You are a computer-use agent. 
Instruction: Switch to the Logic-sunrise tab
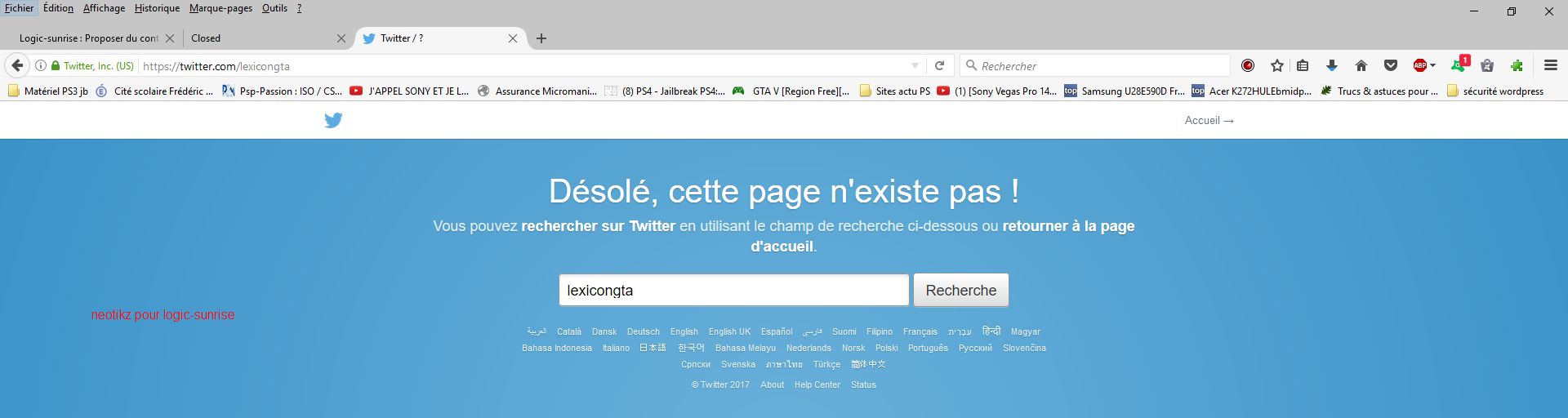click(88, 38)
